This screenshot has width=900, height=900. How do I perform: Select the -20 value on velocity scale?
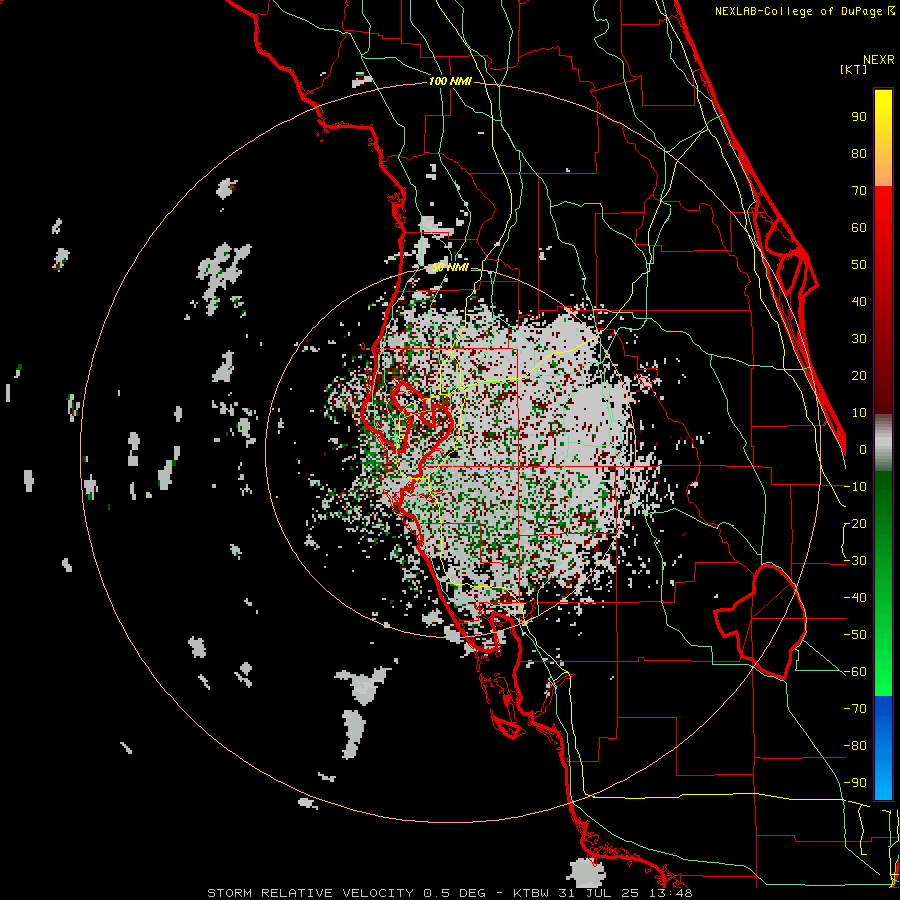(855, 523)
